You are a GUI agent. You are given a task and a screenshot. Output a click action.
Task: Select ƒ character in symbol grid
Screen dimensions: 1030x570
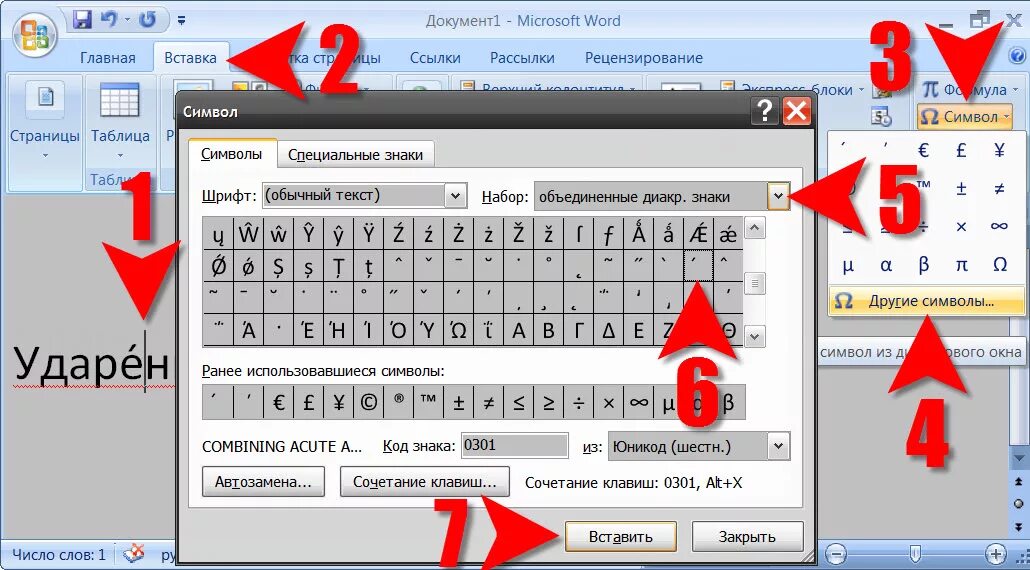click(608, 233)
